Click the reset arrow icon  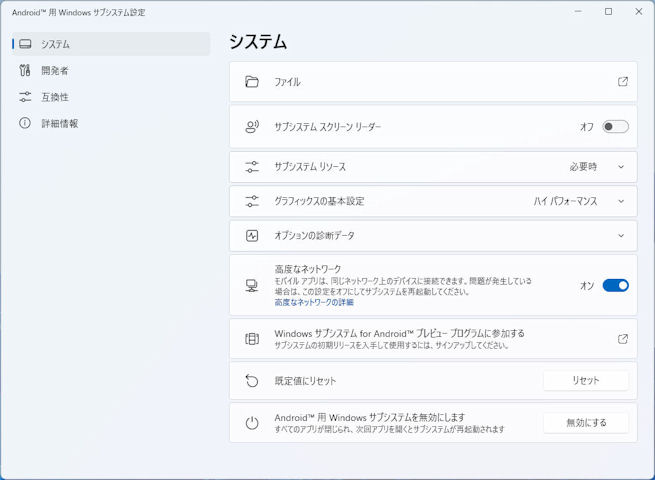(x=252, y=381)
